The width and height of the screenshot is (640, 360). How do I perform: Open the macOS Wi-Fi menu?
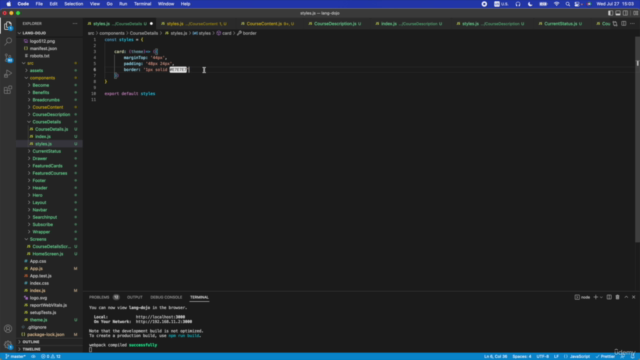tap(556, 4)
